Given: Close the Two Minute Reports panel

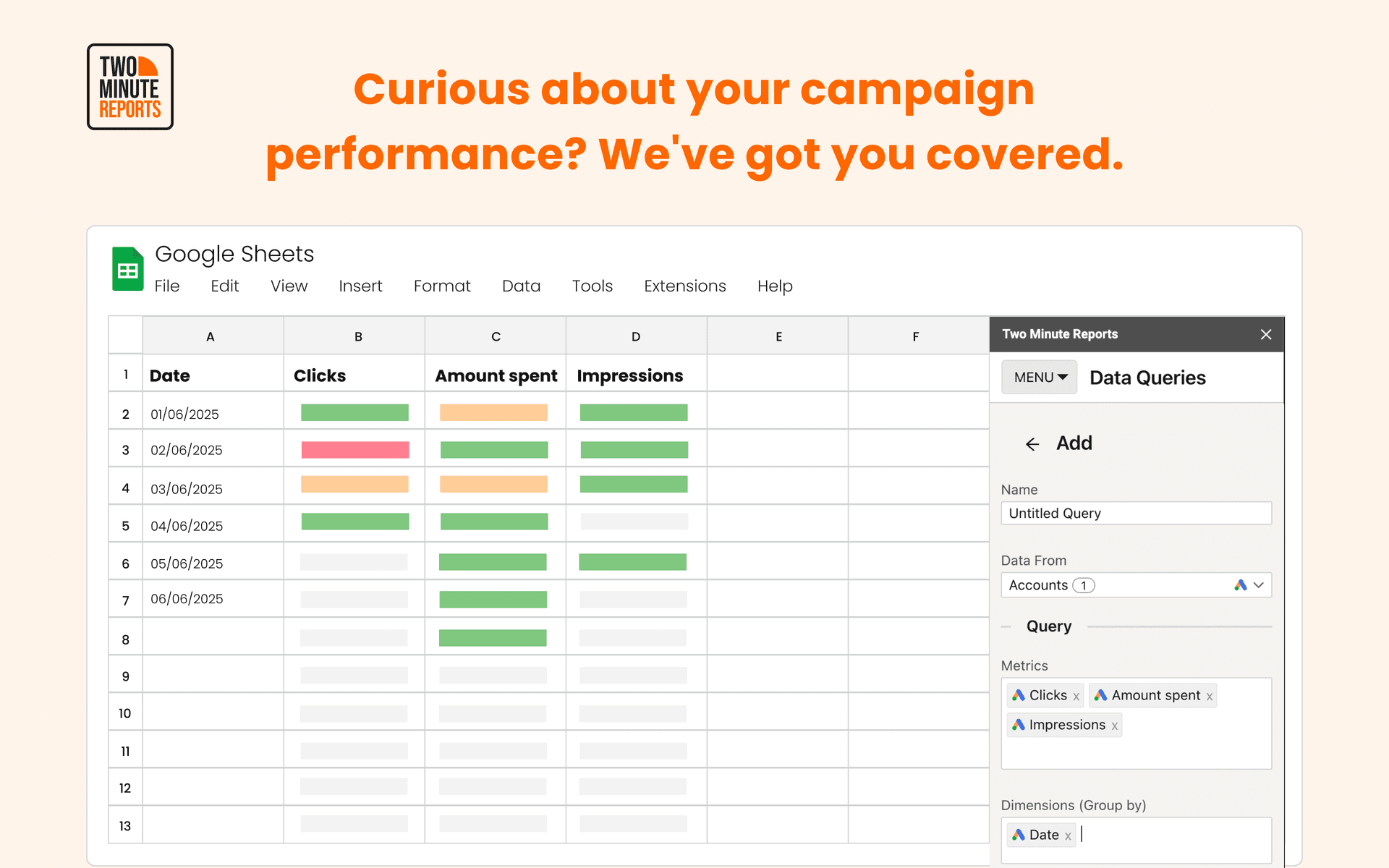Looking at the screenshot, I should coord(1266,334).
